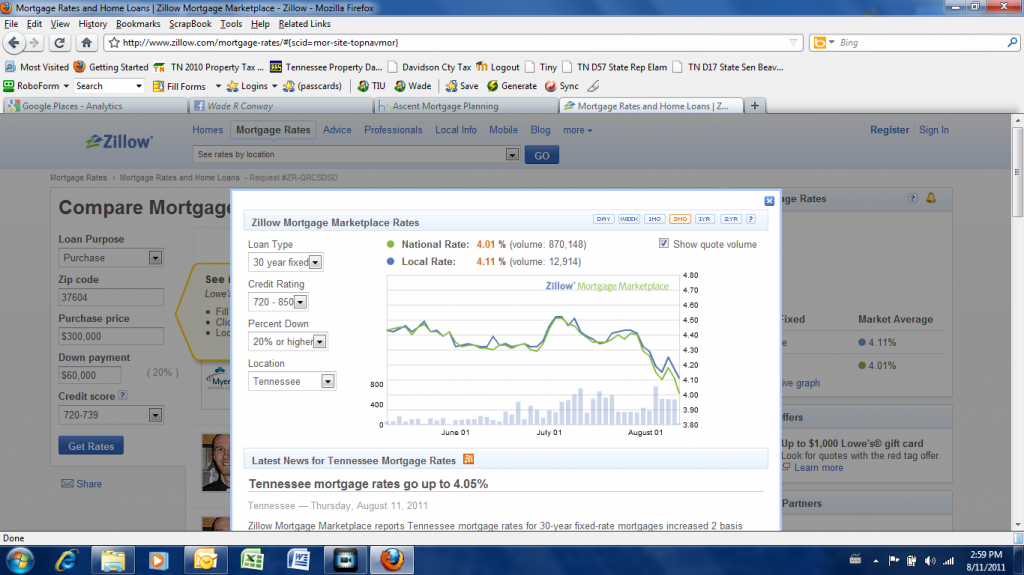Switch to Ascent Mortgage Planning tab
The image size is (1024, 575).
coord(466,106)
